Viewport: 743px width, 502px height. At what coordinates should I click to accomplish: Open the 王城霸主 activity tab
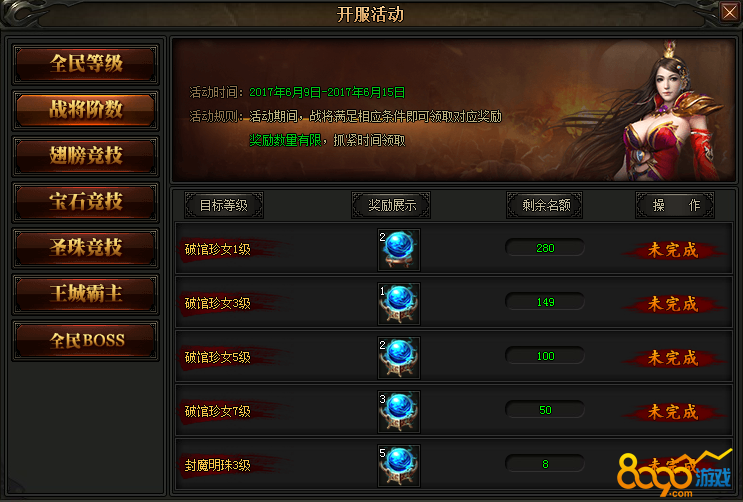point(86,294)
